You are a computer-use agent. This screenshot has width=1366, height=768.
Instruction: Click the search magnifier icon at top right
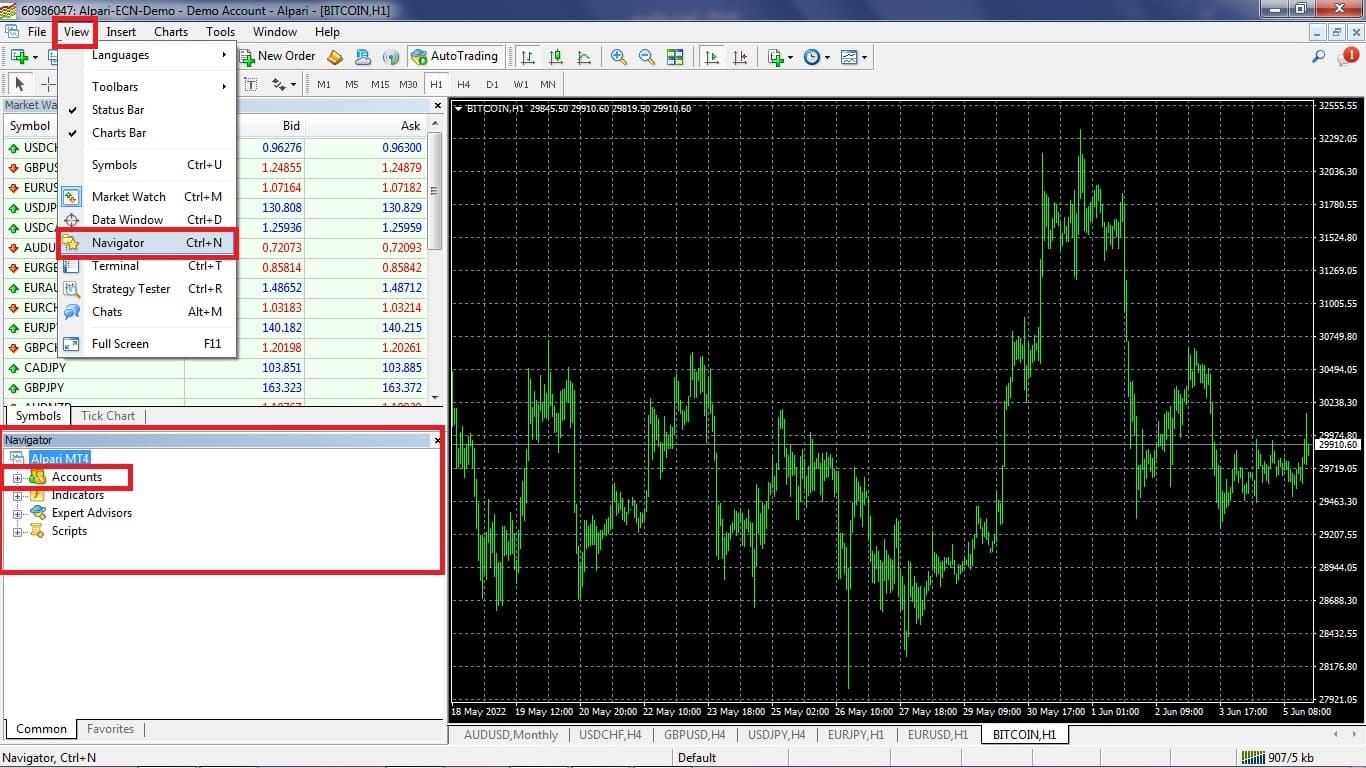click(x=1319, y=57)
